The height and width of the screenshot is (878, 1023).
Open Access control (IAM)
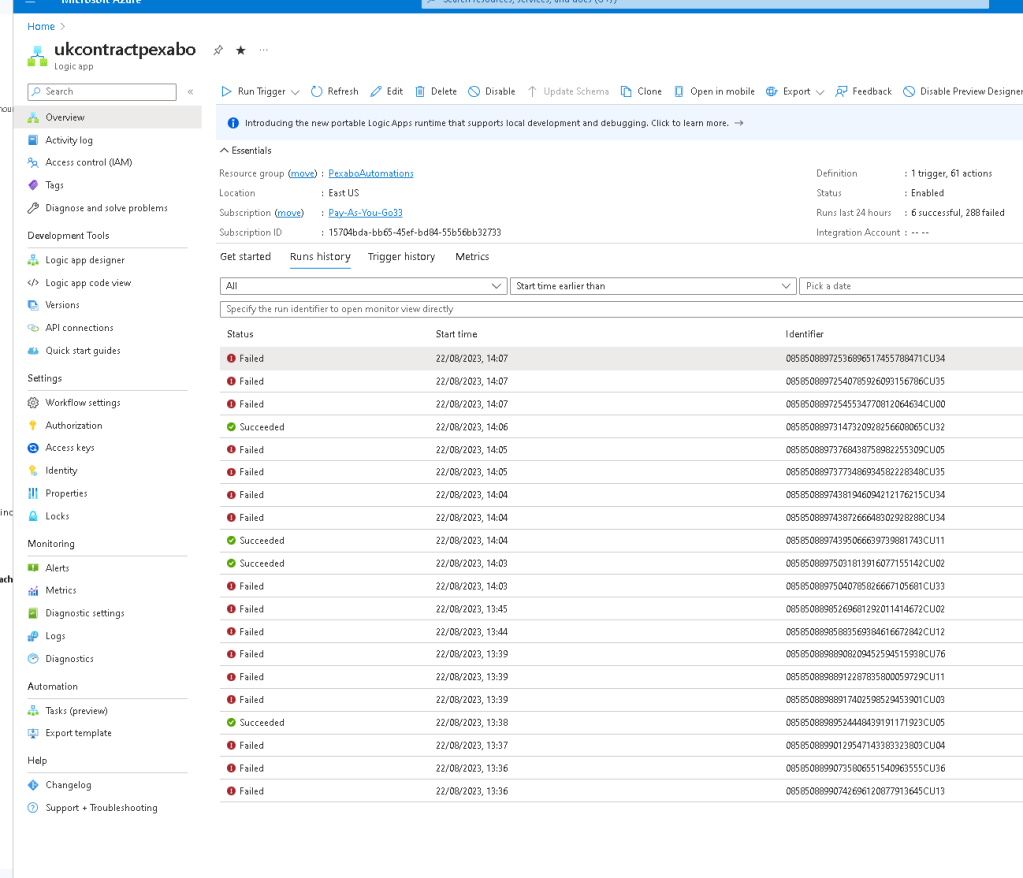click(88, 162)
